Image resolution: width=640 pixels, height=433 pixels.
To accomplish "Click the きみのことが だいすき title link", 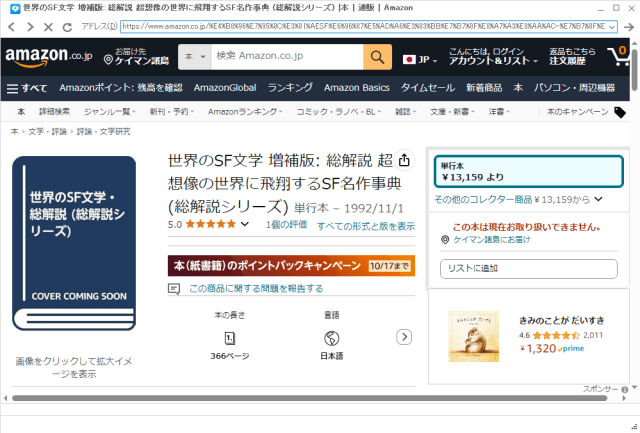I will click(561, 321).
